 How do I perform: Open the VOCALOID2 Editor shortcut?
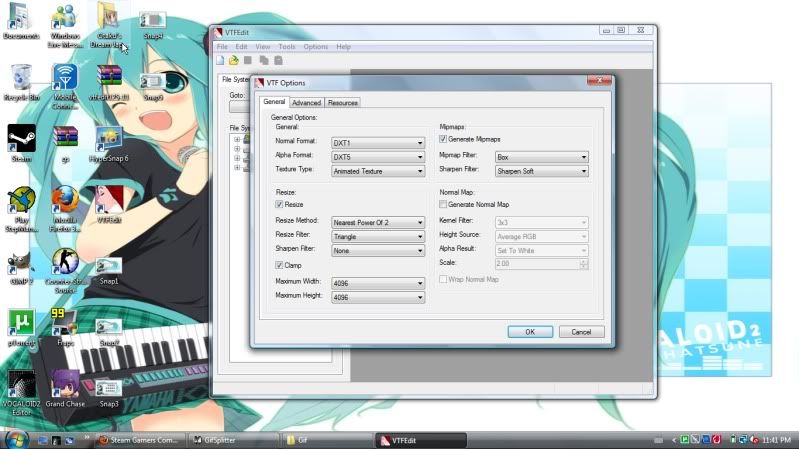coord(21,384)
